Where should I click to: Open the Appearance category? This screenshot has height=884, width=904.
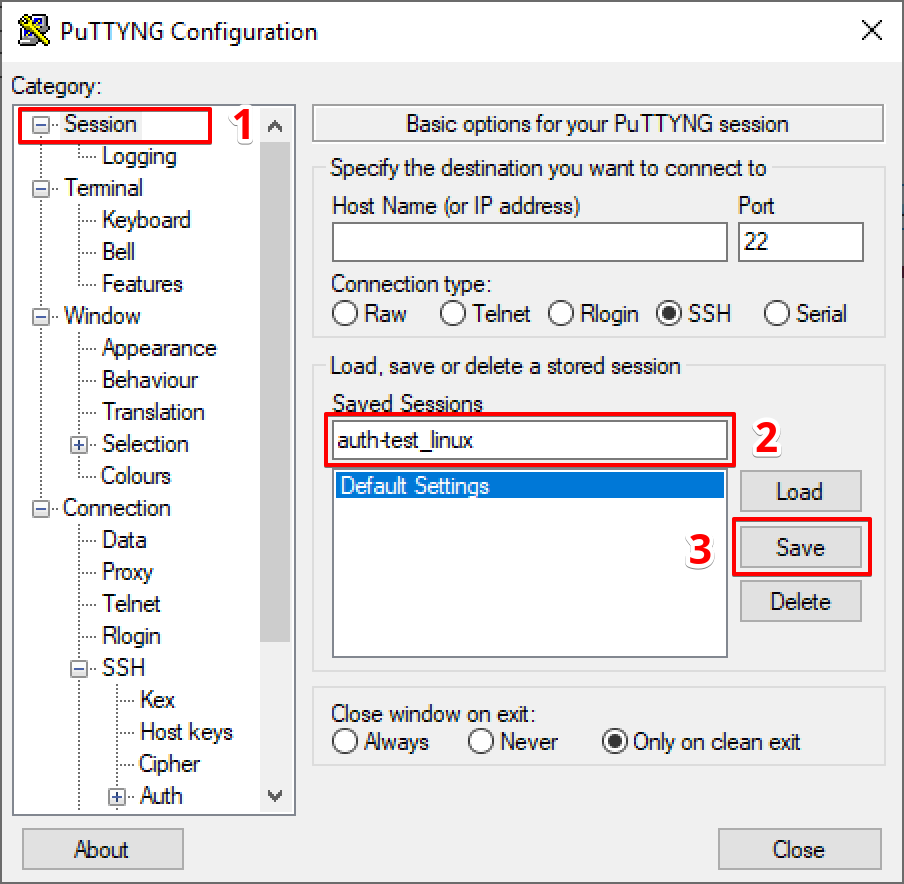pyautogui.click(x=159, y=348)
